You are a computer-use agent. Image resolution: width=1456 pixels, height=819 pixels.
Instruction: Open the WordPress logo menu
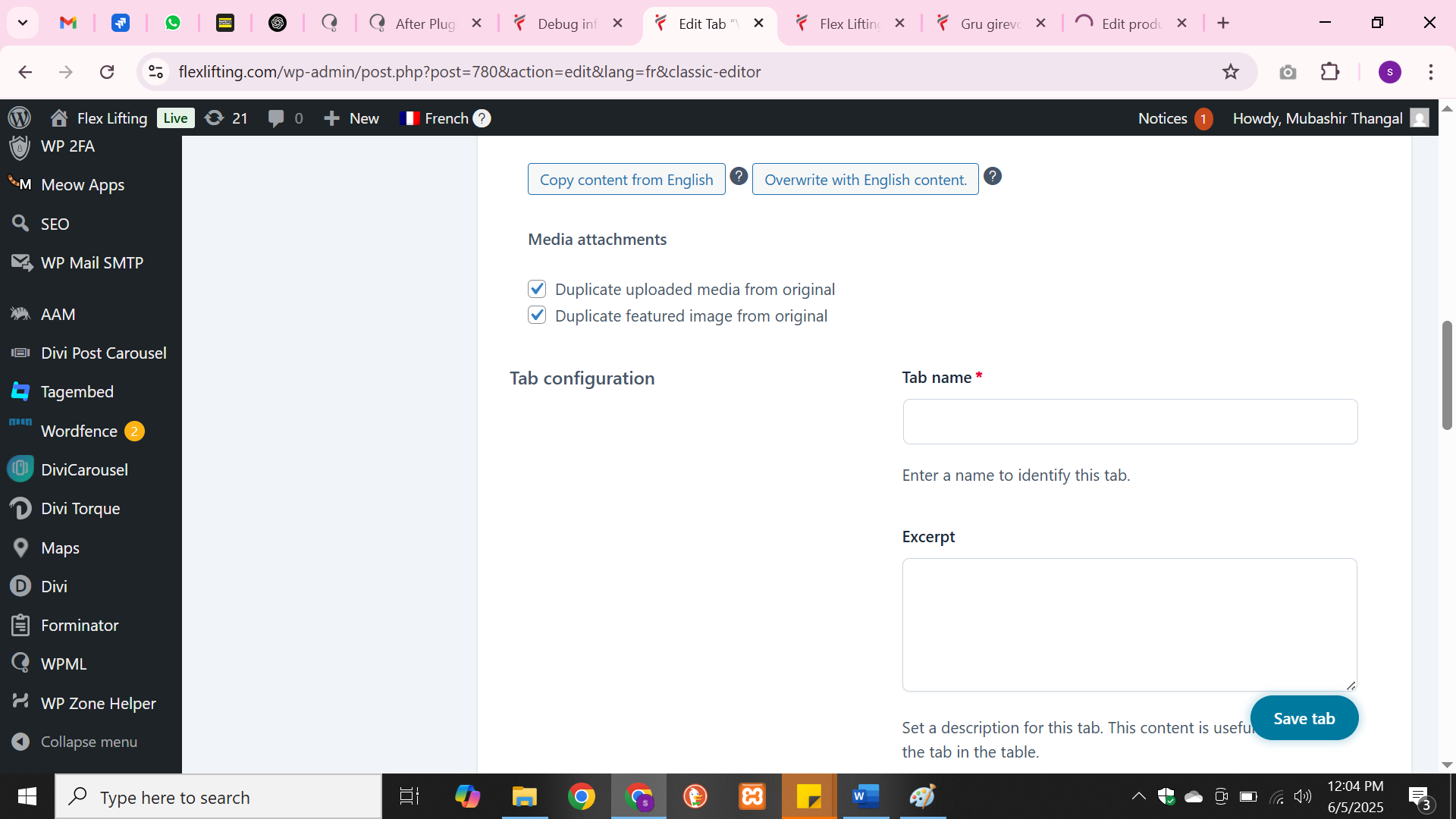point(20,118)
